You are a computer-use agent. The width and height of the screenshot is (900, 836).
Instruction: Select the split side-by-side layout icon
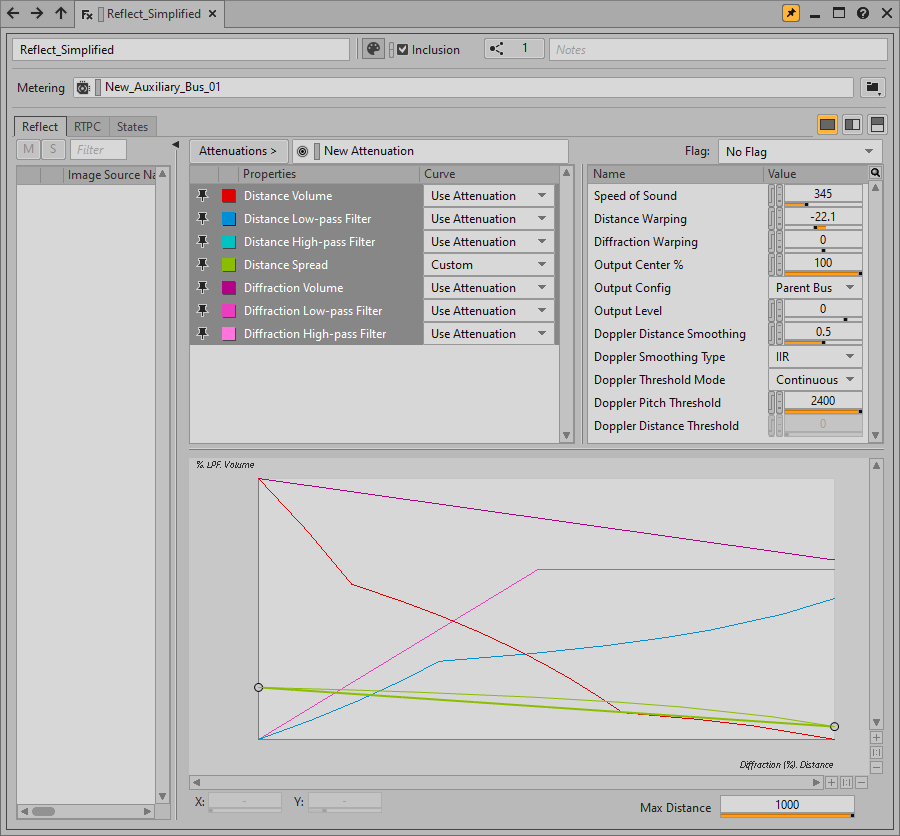[852, 125]
